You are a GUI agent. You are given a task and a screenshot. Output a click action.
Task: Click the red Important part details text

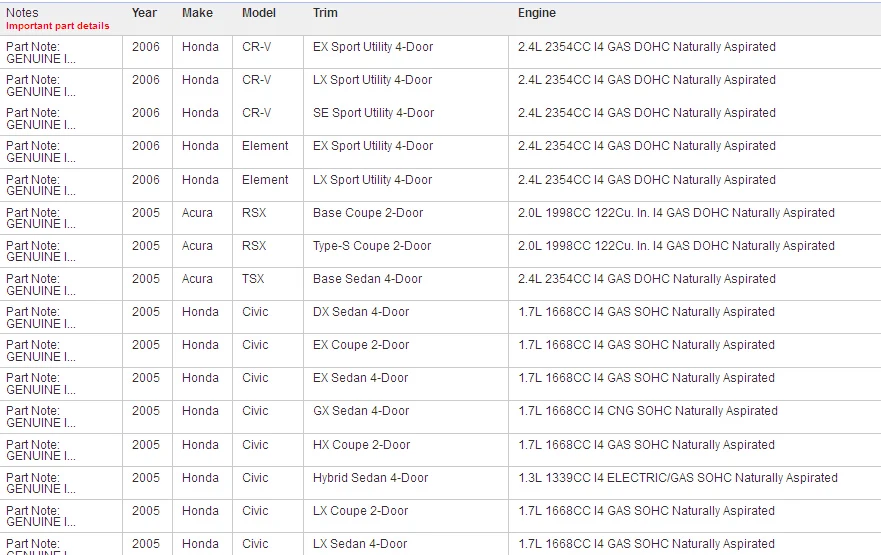click(x=58, y=26)
